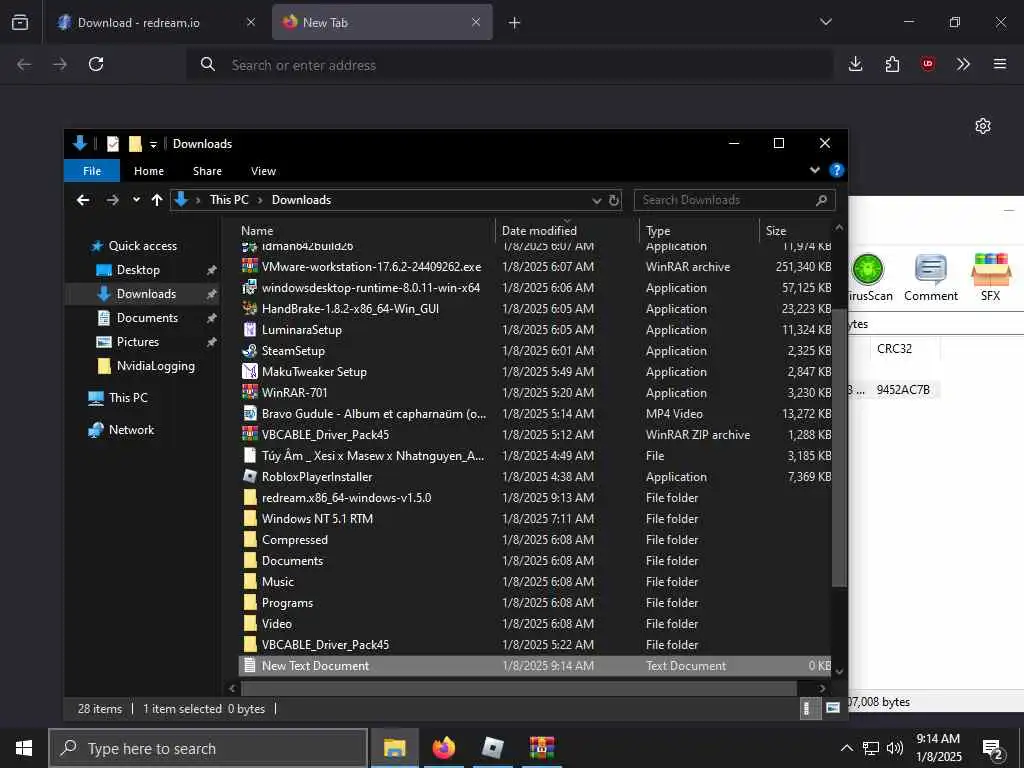Image resolution: width=1024 pixels, height=768 pixels.
Task: List all Firefox tabs dropdown
Action: pyautogui.click(x=825, y=22)
